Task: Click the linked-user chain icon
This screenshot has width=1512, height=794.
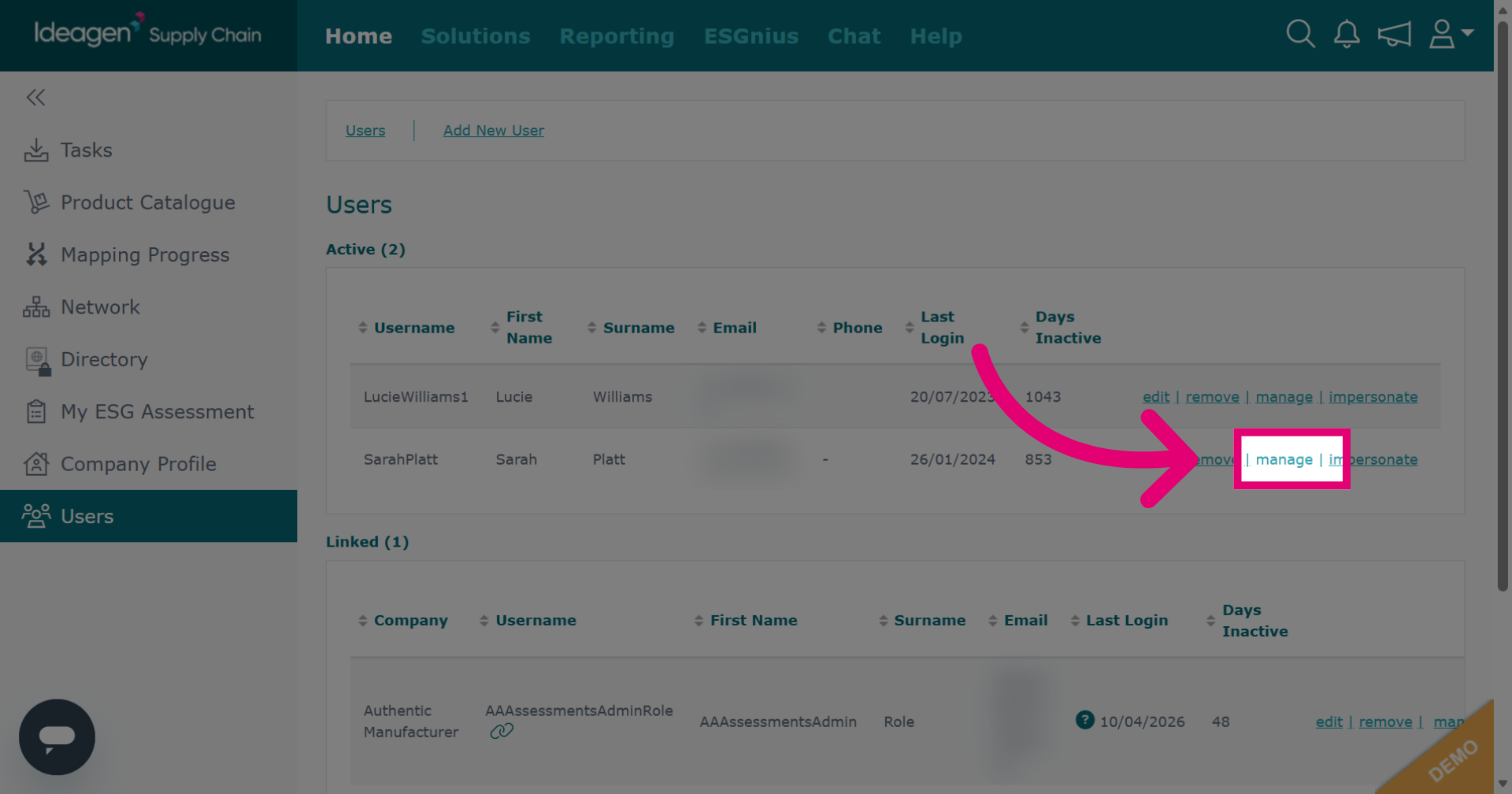Action: click(502, 731)
